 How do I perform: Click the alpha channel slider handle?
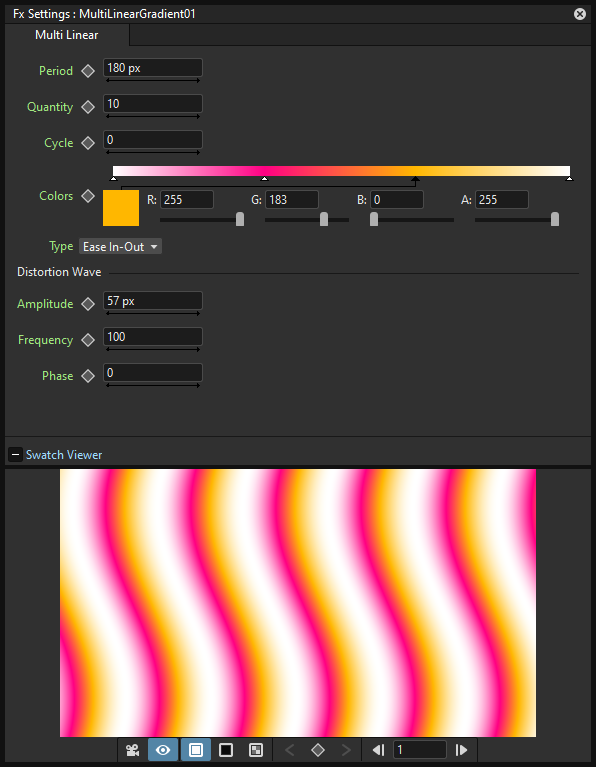pyautogui.click(x=555, y=219)
